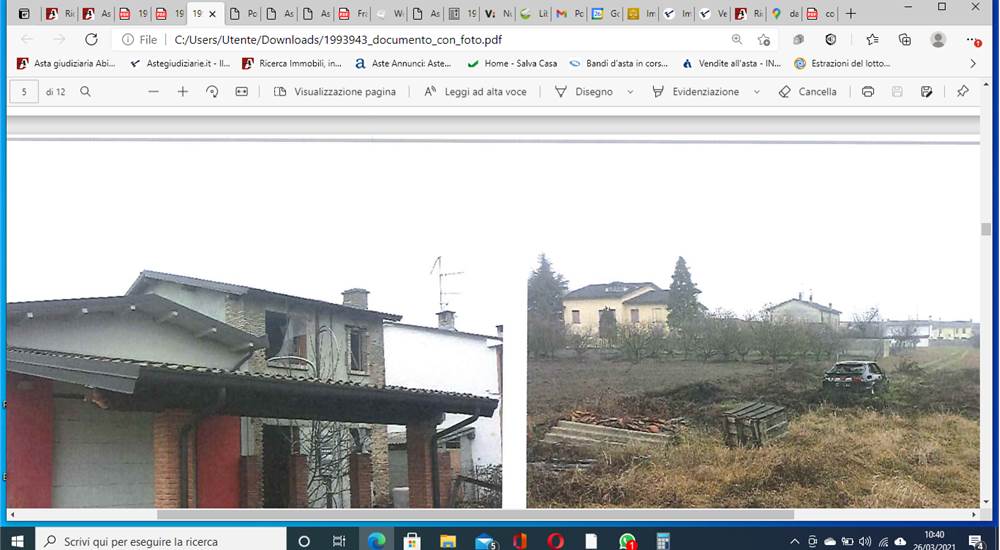Activate Leggi ad alta voce

tap(476, 92)
